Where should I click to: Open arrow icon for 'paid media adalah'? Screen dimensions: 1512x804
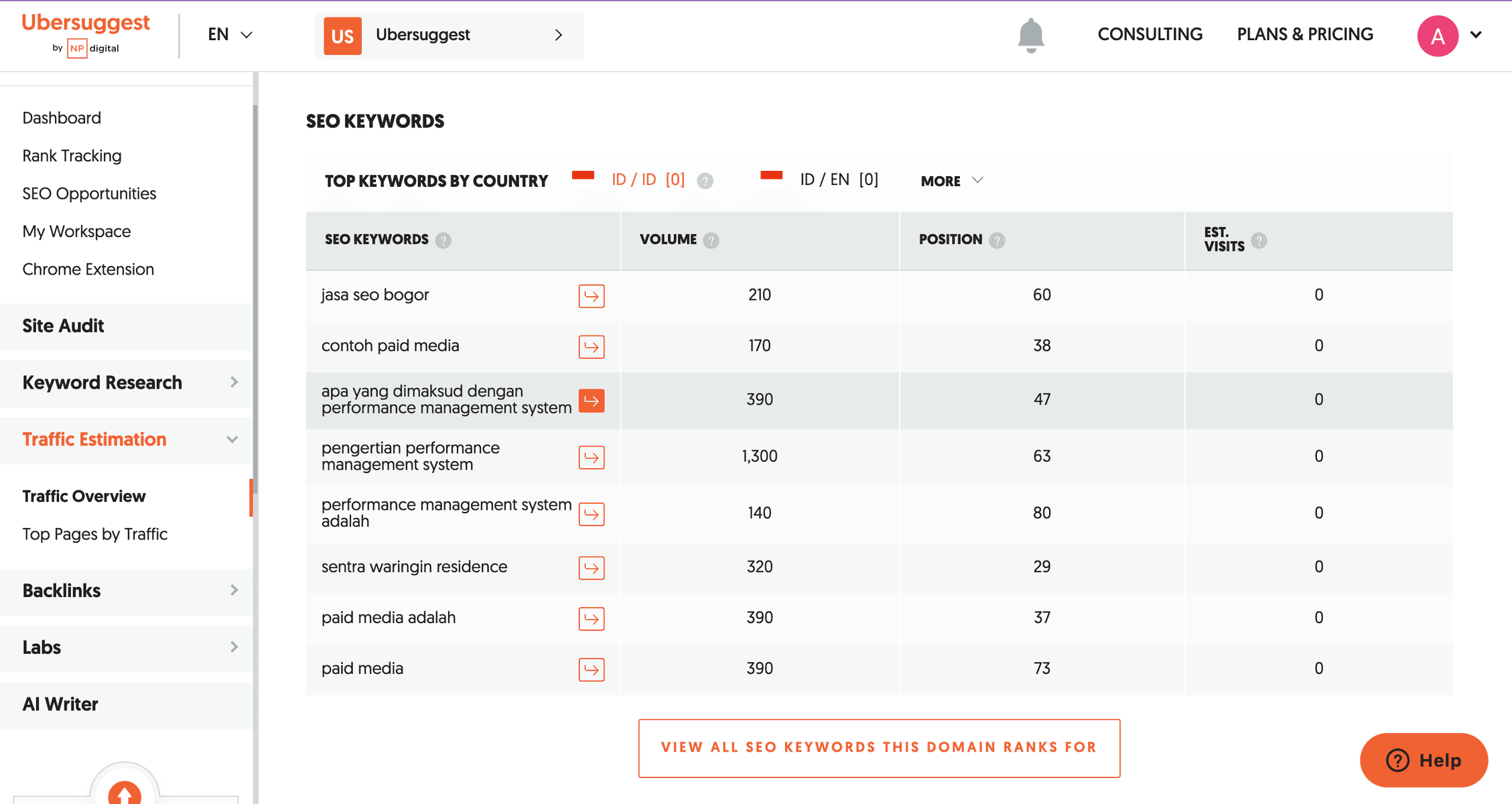(x=592, y=618)
